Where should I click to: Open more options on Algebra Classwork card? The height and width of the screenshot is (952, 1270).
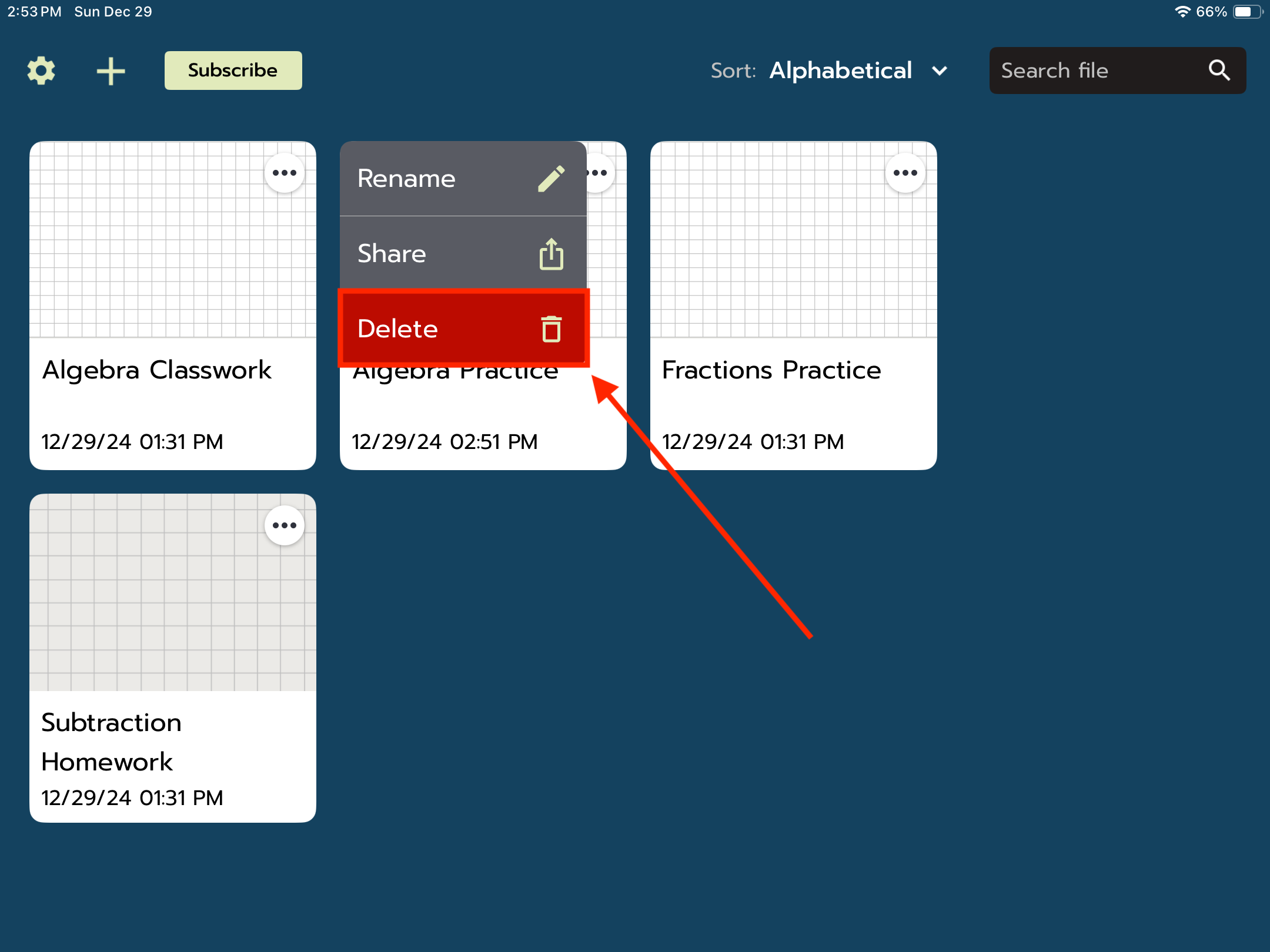[284, 173]
